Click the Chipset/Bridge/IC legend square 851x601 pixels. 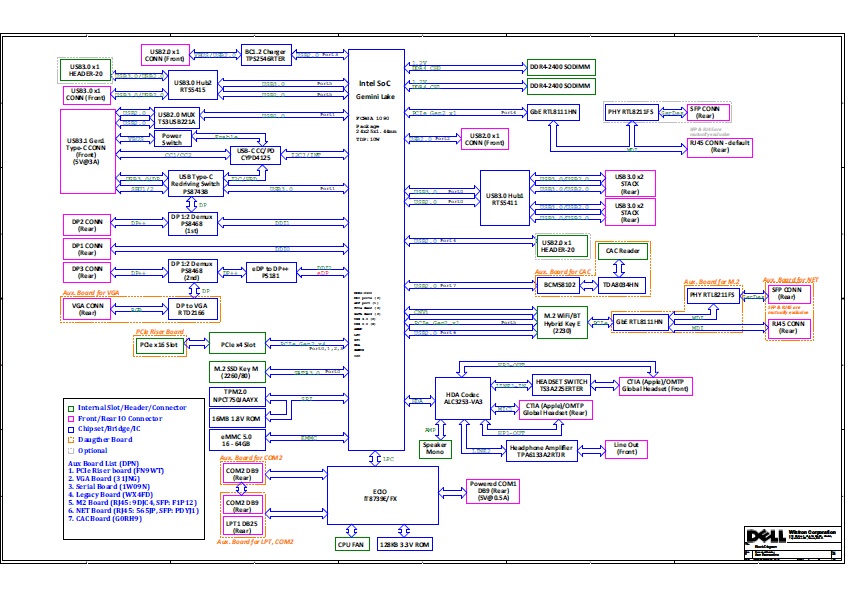click(70, 429)
